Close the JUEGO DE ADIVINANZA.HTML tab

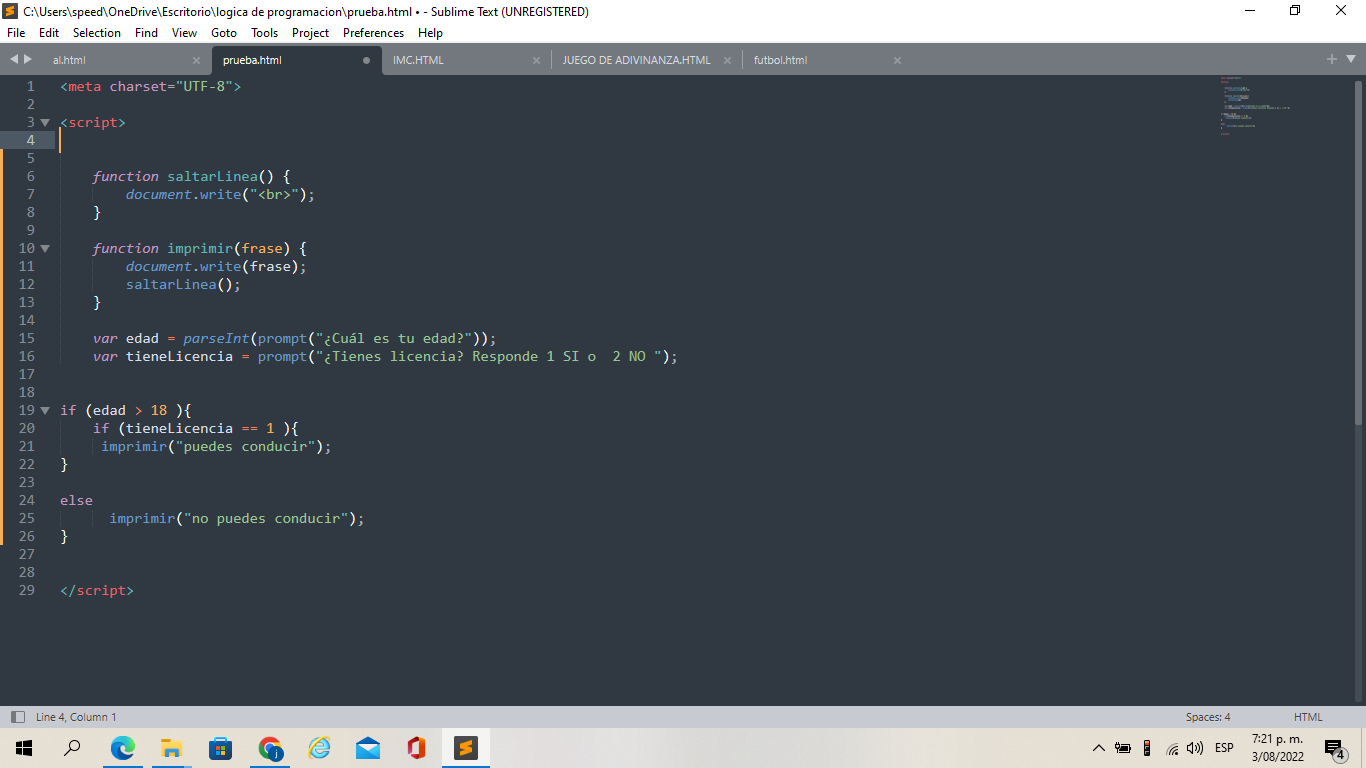tap(727, 60)
